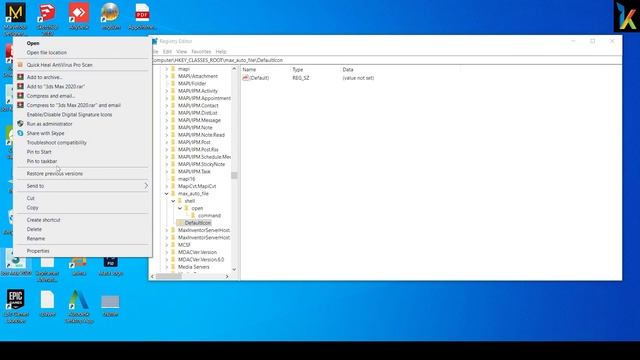Click the Quick Heal scan icon
The width and height of the screenshot is (640, 360).
click(x=20, y=64)
